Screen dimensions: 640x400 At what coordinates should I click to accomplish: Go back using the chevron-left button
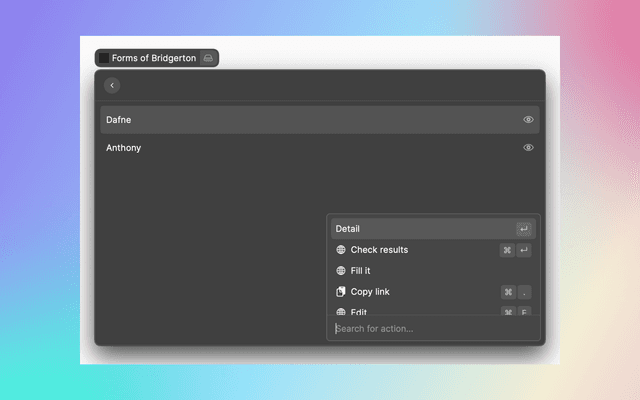pos(112,86)
